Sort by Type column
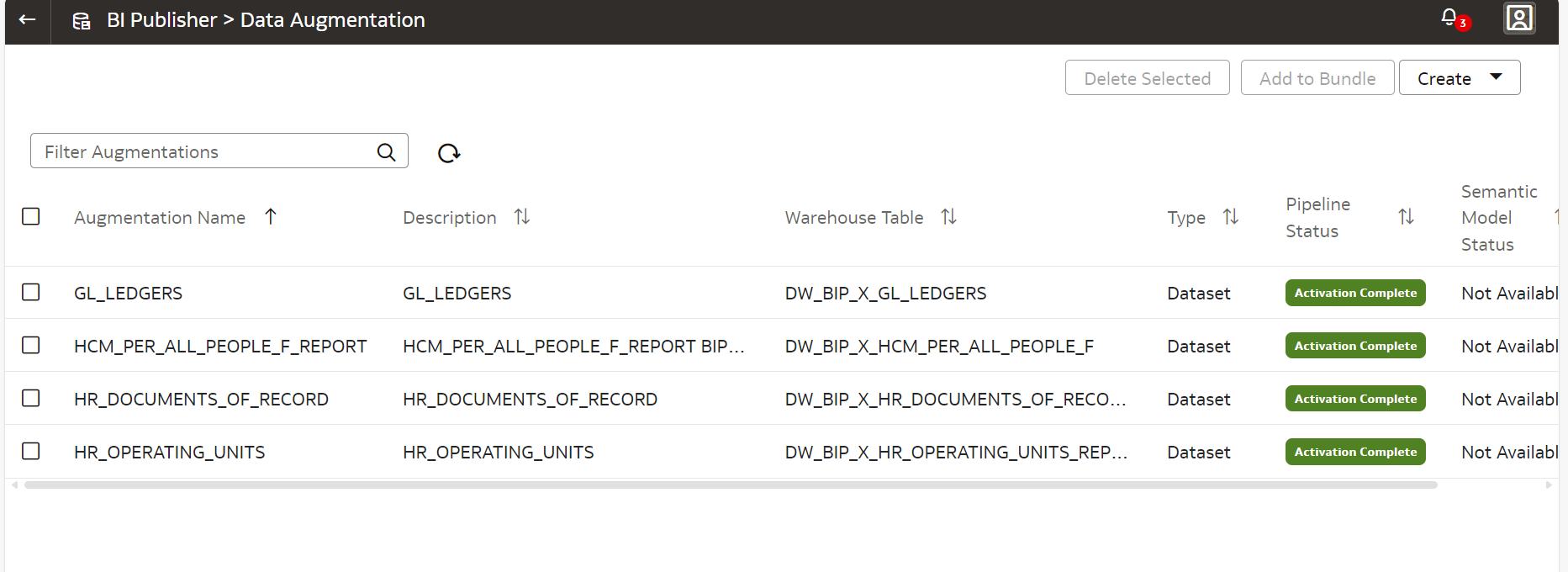 1231,217
